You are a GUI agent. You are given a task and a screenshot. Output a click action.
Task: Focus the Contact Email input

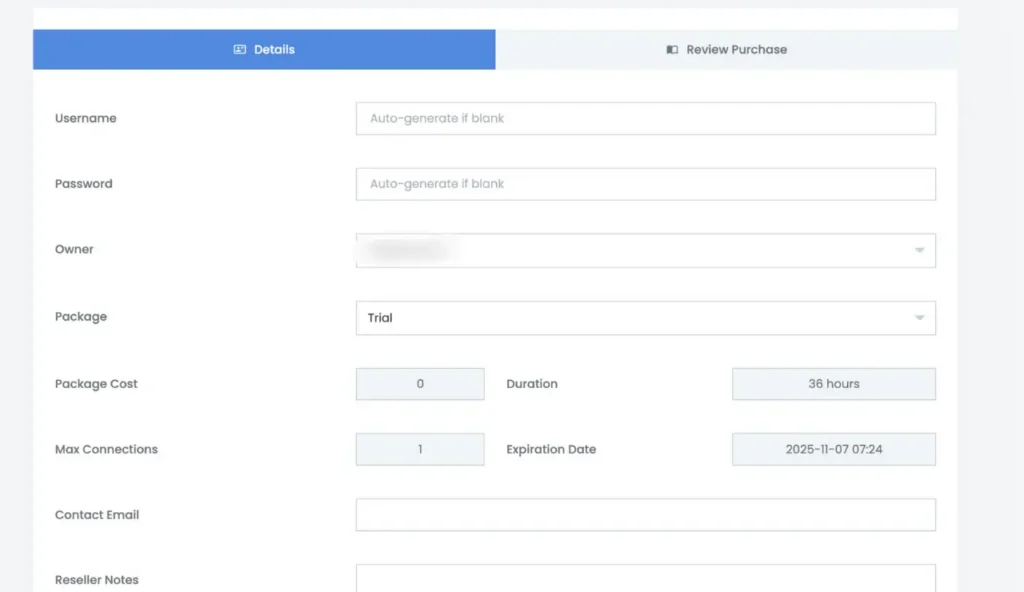[645, 515]
